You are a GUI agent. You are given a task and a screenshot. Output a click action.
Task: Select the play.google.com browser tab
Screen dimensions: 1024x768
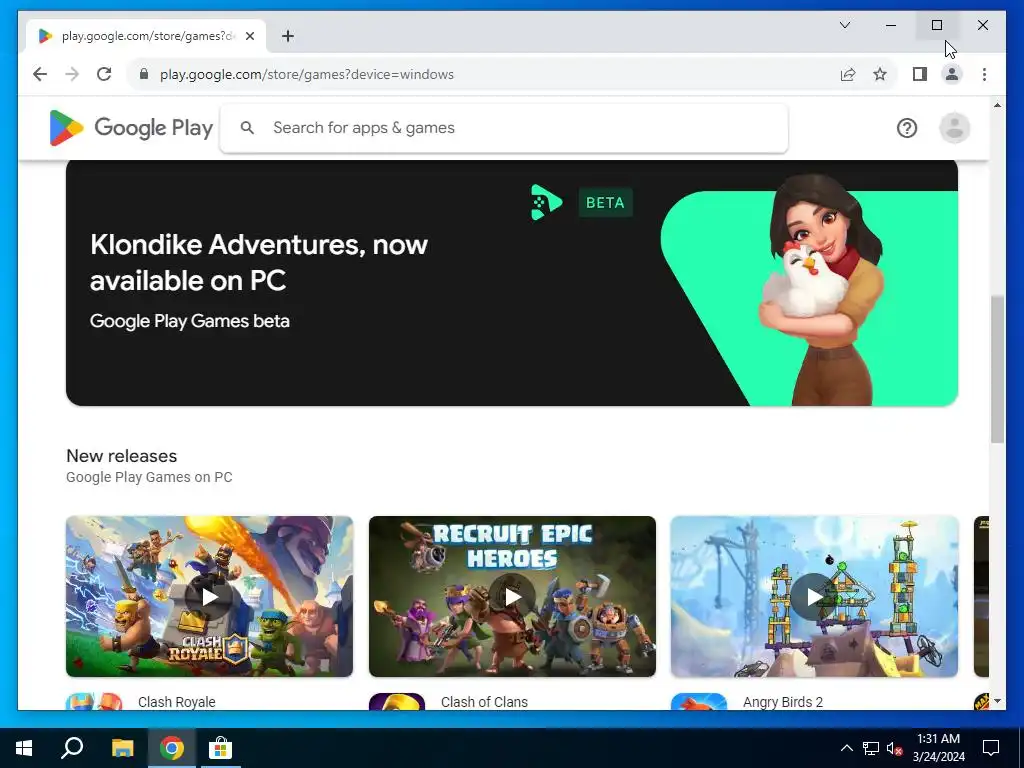[x=146, y=36]
